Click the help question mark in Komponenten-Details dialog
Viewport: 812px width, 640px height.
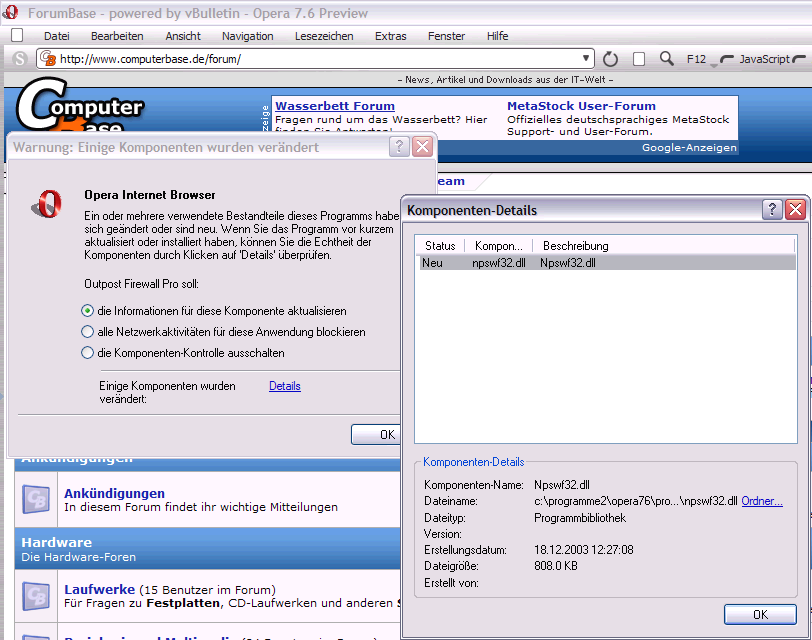(x=772, y=210)
